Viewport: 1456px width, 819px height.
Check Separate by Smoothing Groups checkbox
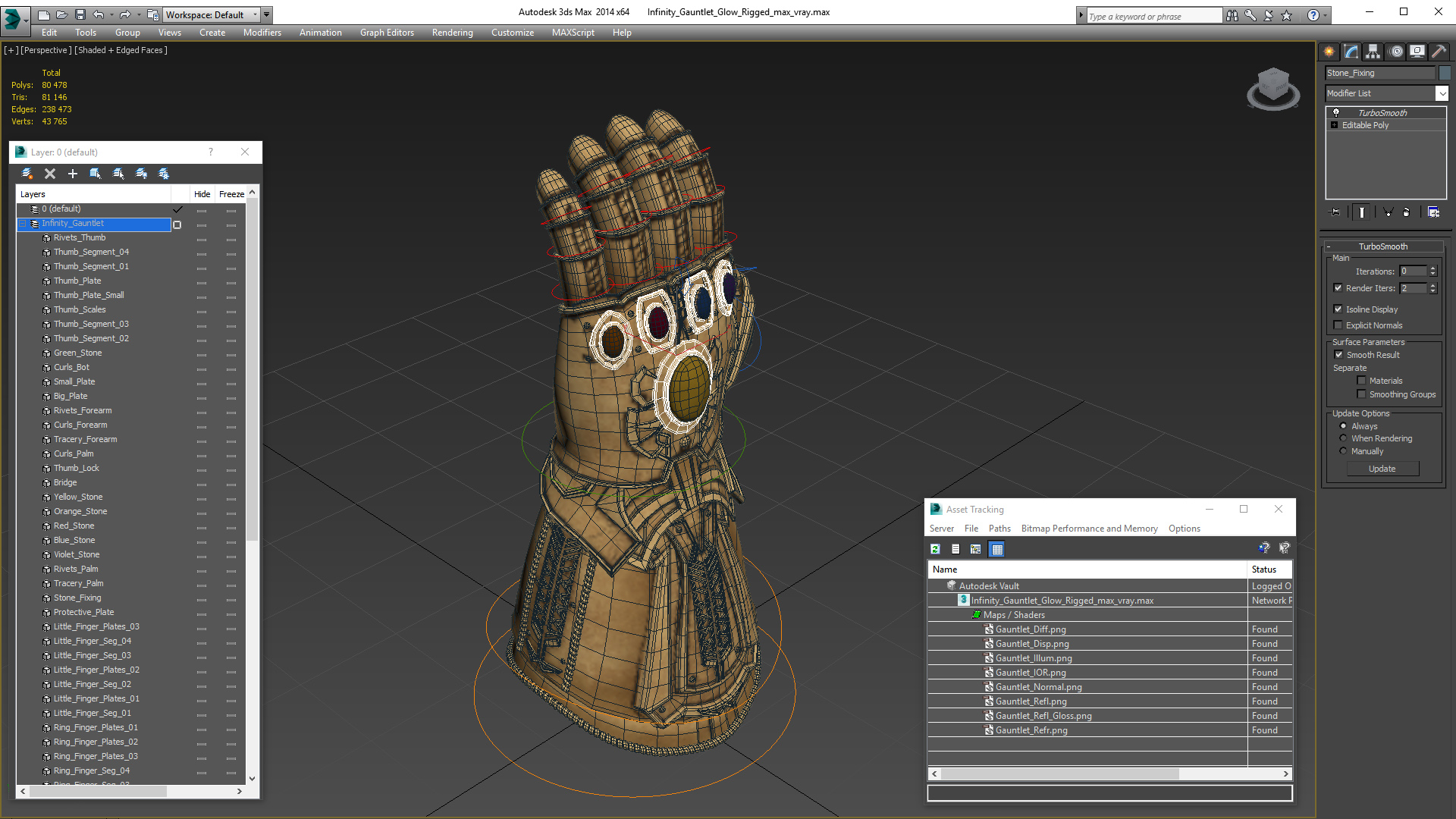click(x=1361, y=394)
